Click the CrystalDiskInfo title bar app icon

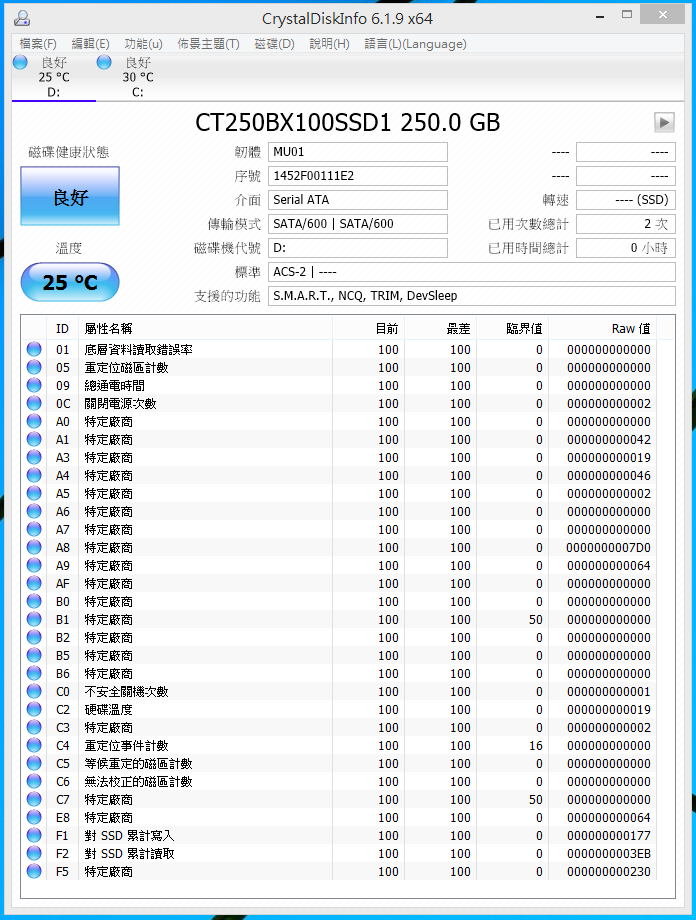tap(22, 19)
